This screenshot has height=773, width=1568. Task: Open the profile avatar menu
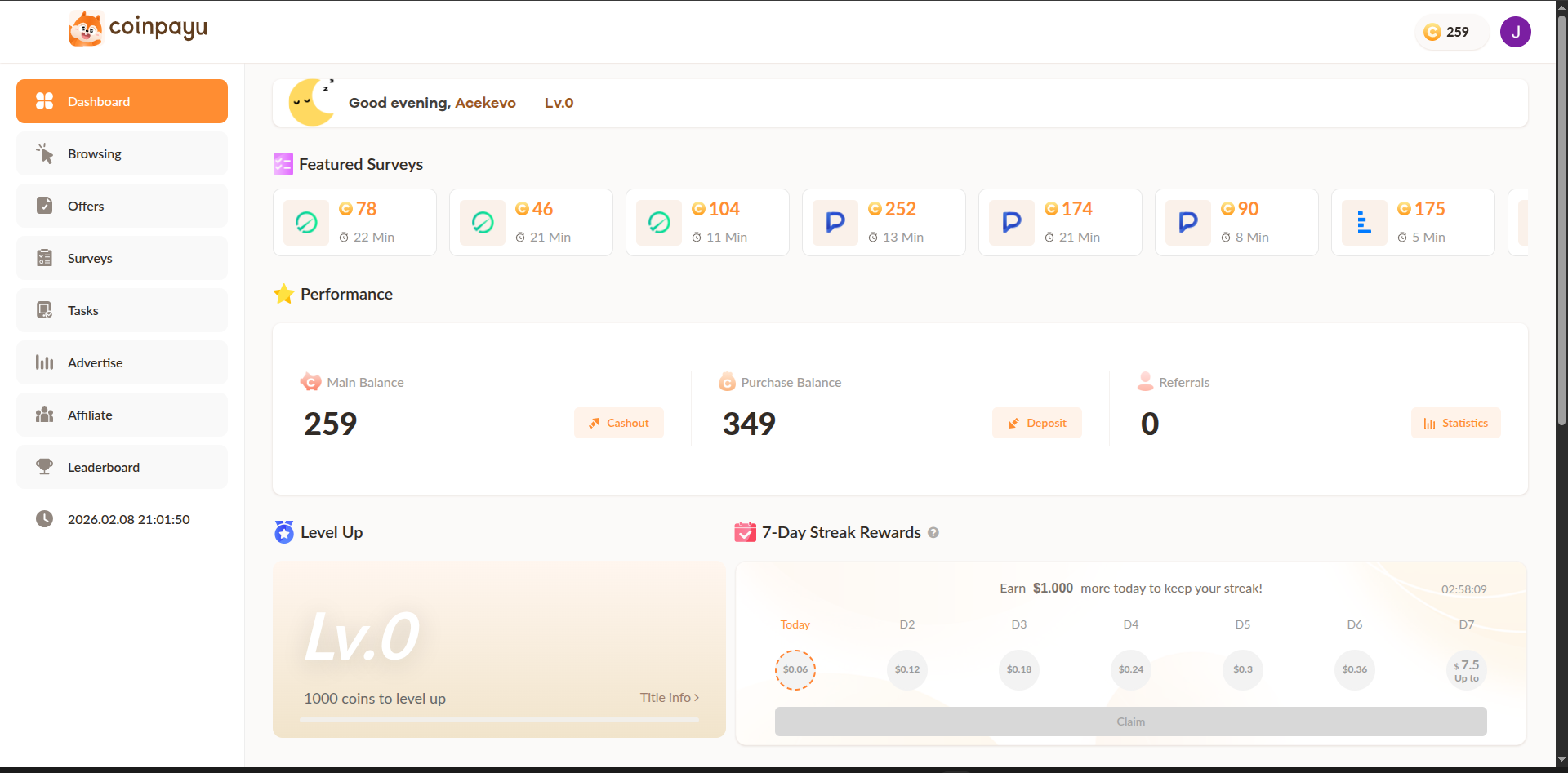coord(1516,32)
